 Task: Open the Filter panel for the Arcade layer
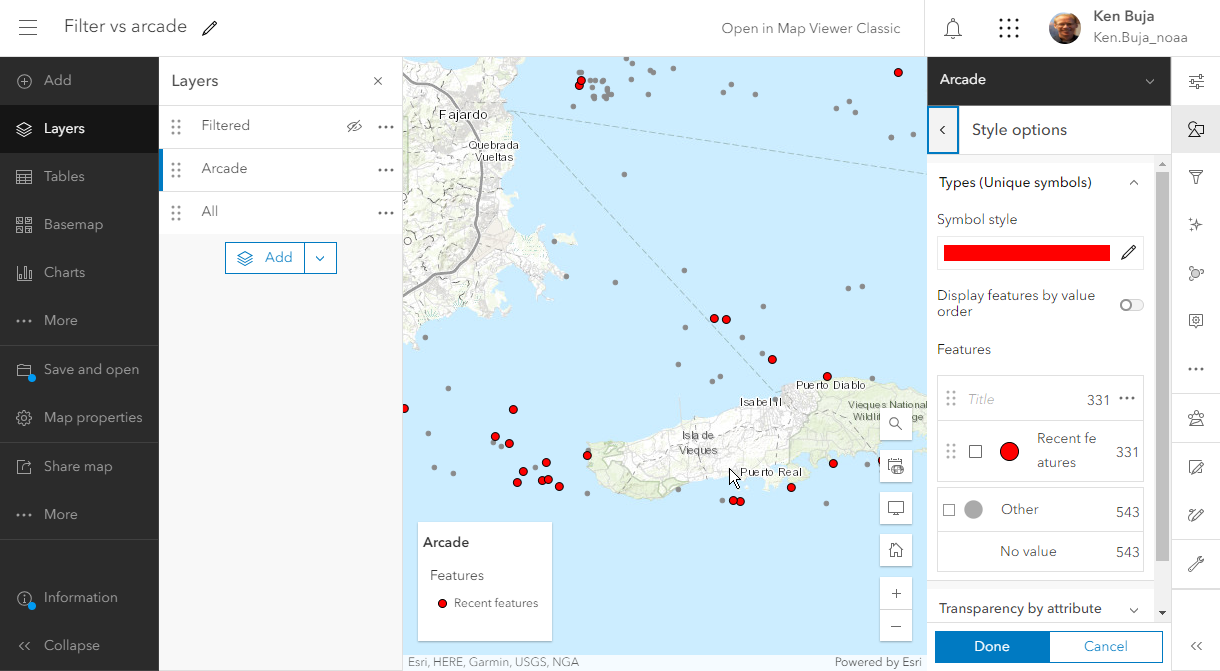click(x=1196, y=177)
